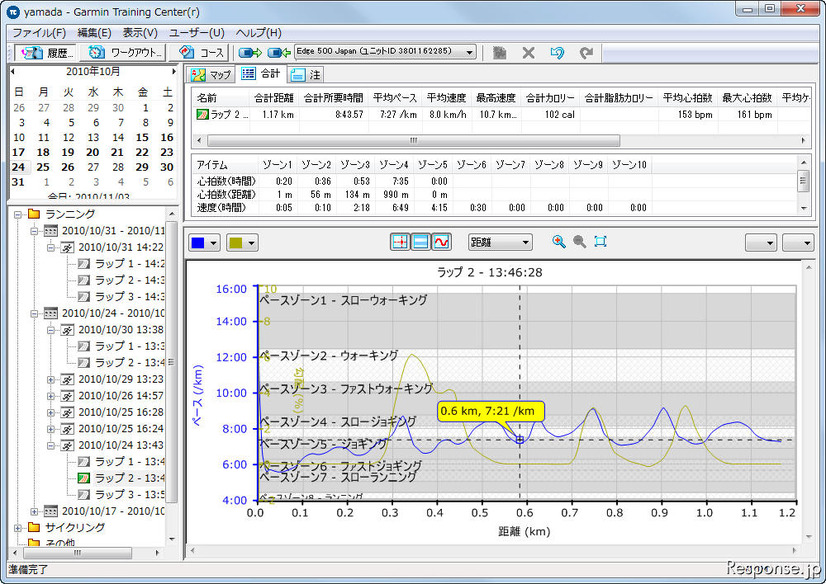Open the ユーザー(U) menu

[x=196, y=33]
